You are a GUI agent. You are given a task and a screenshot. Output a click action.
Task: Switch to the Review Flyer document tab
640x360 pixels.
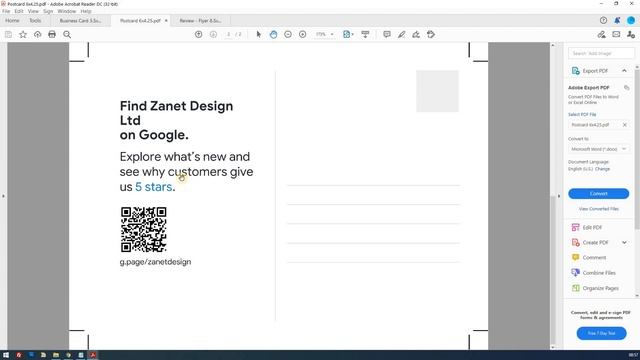(200, 21)
